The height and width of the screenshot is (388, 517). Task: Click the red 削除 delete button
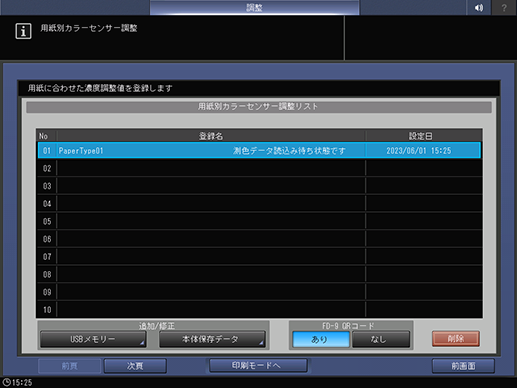tap(456, 339)
